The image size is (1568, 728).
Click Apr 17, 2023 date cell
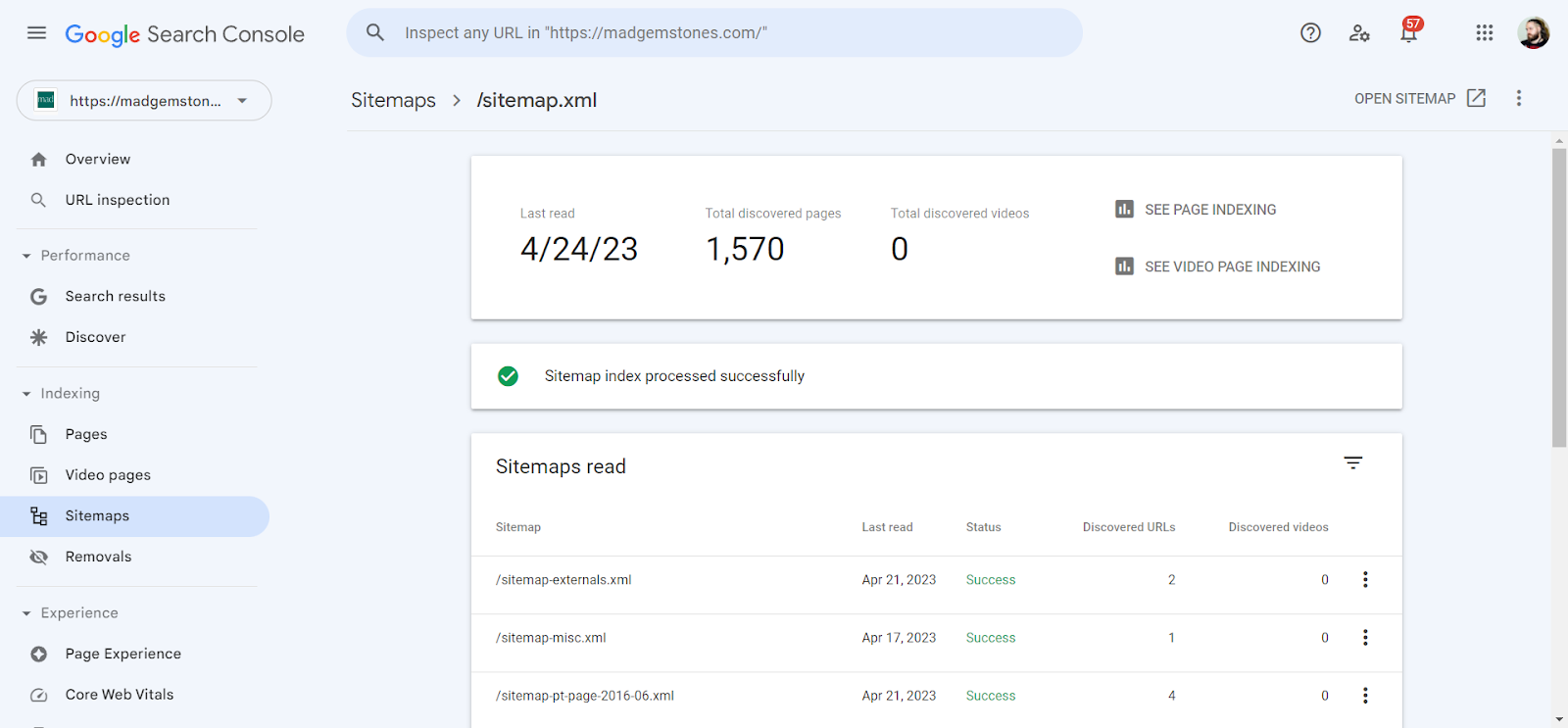pyautogui.click(x=899, y=638)
